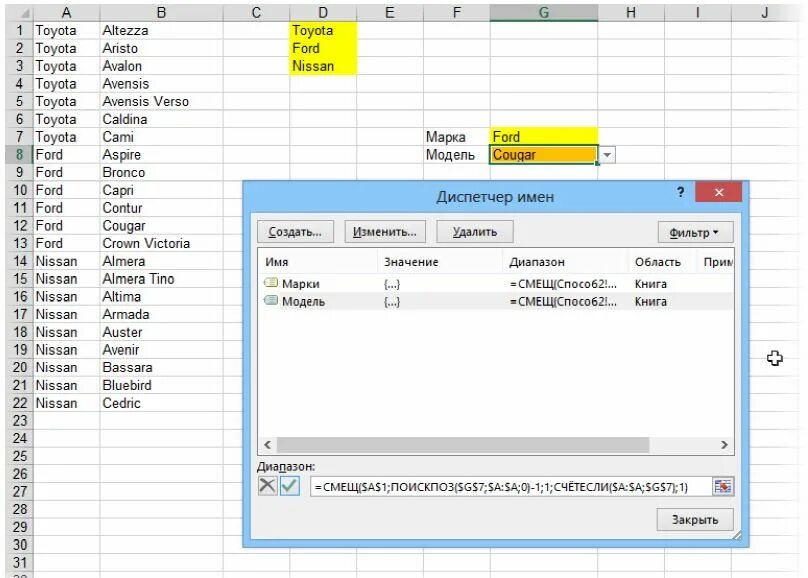Select the Avensis Verso cell
The width and height of the screenshot is (808, 578).
coord(161,101)
